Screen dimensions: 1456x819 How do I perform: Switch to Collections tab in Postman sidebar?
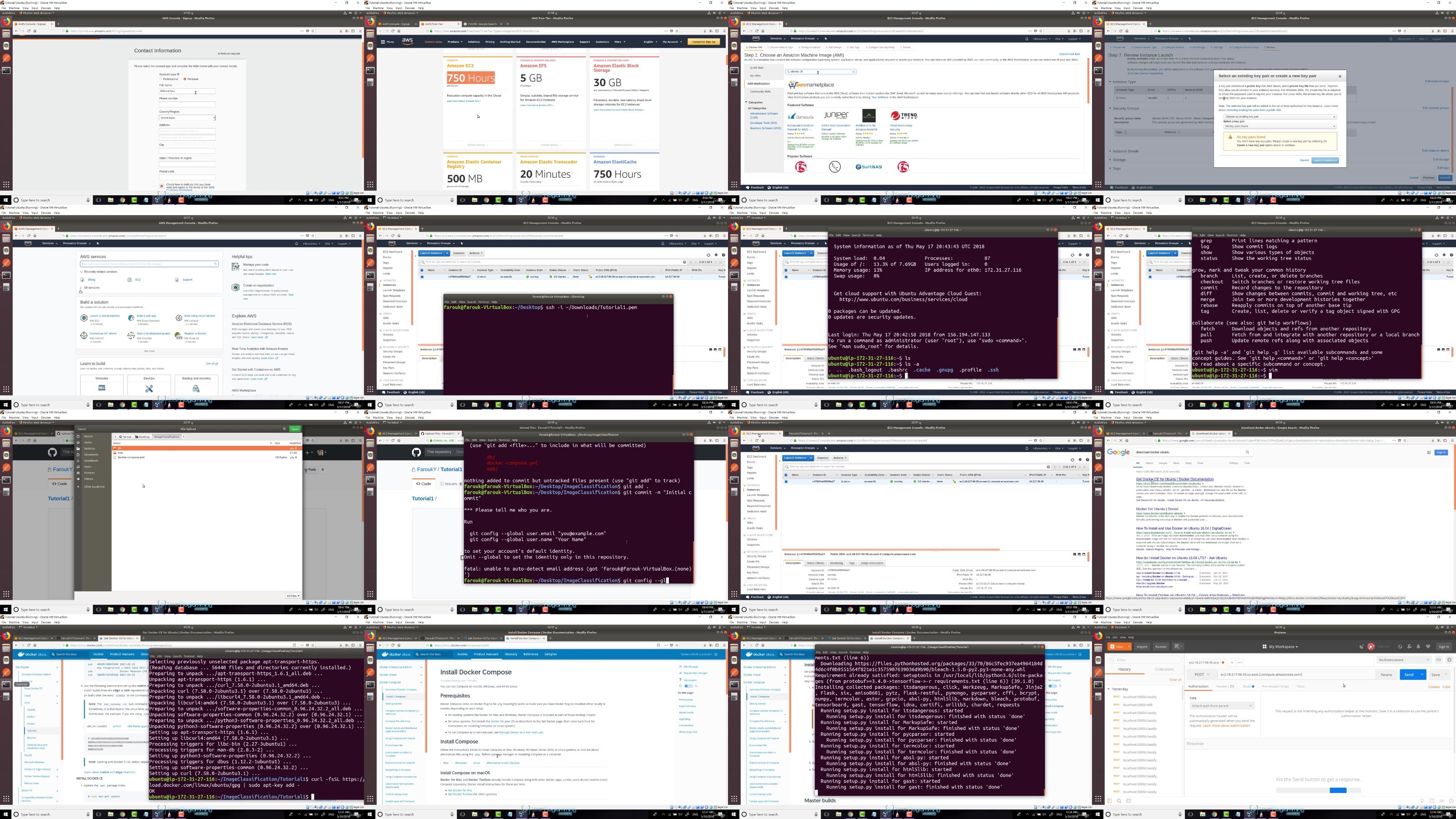1164,669
